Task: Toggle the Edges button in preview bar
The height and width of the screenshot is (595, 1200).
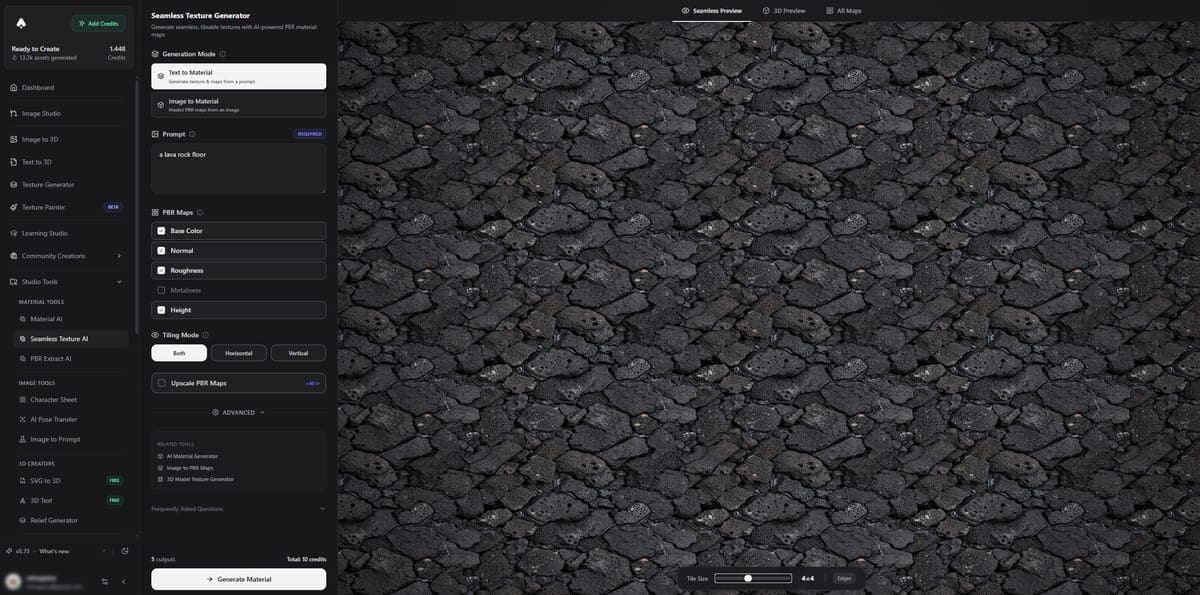Action: [x=844, y=578]
